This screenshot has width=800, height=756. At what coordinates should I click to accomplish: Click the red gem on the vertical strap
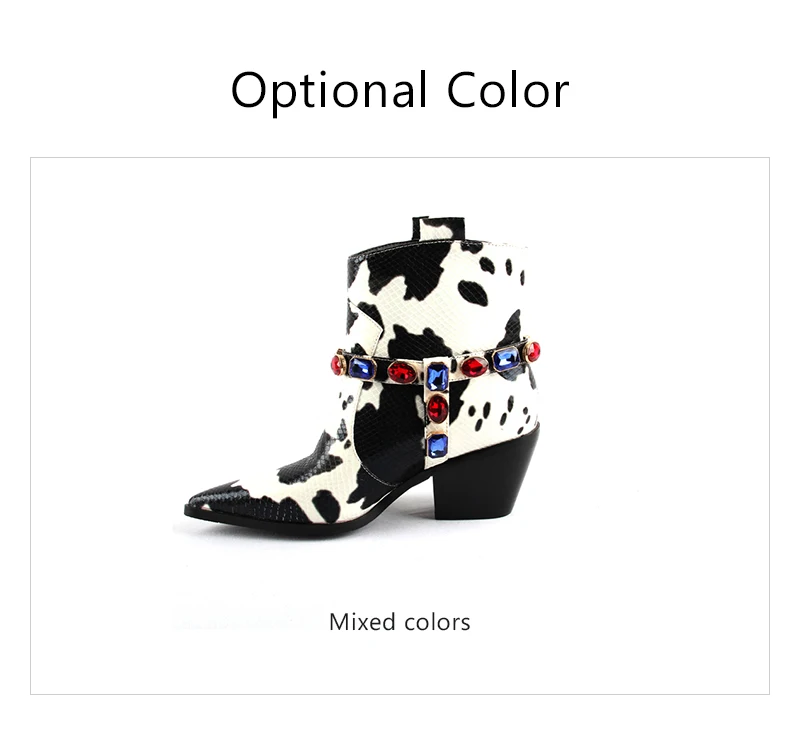(x=437, y=408)
